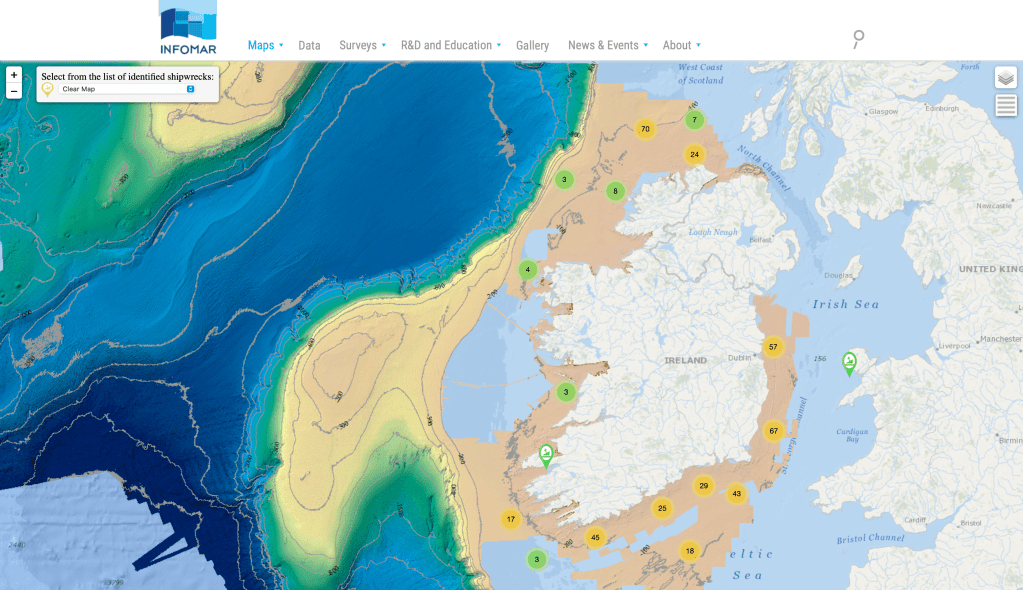This screenshot has height=590, width=1023.
Task: Expand the R&D and Education menu
Action: pos(450,45)
